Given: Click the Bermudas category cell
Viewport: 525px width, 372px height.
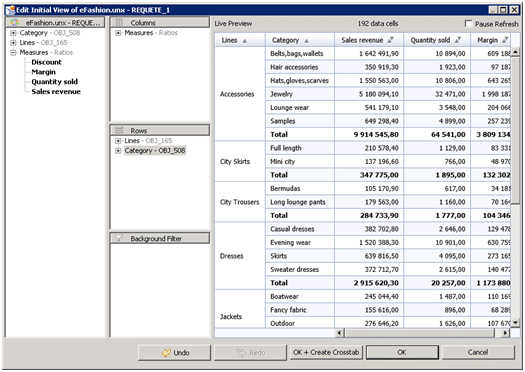Looking at the screenshot, I should point(300,189).
